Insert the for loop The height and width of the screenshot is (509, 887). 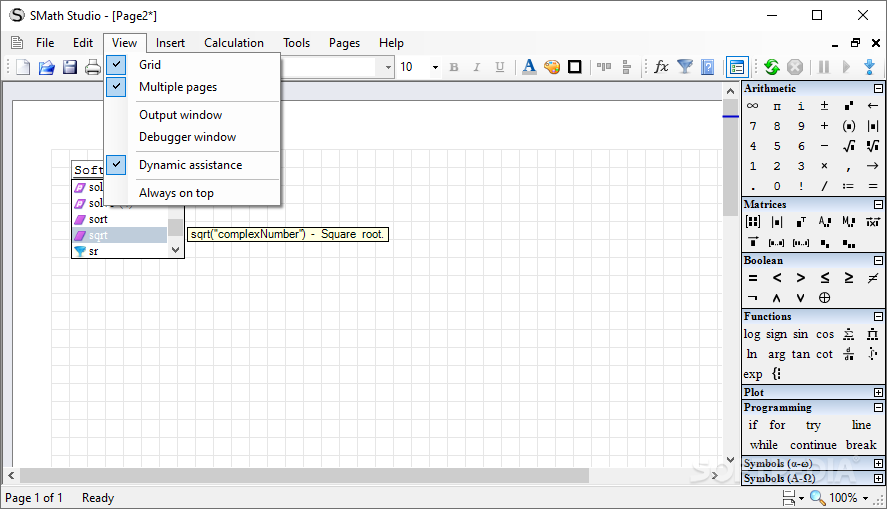pyautogui.click(x=777, y=425)
